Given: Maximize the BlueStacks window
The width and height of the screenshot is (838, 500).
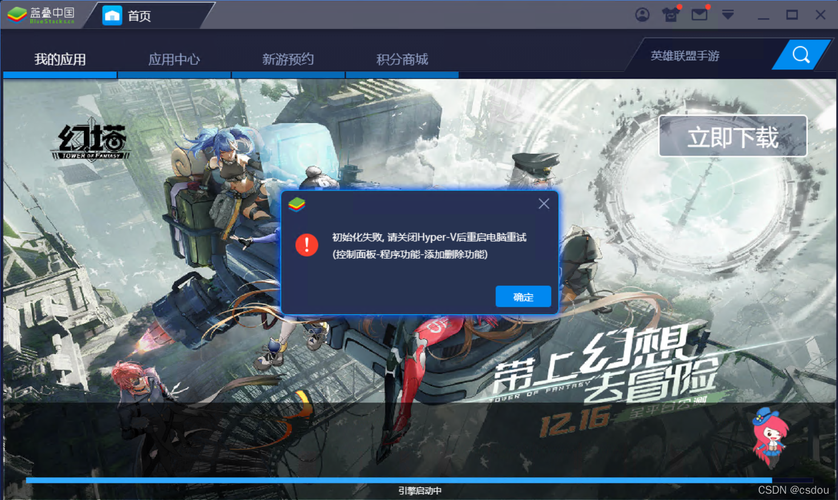Looking at the screenshot, I should tap(792, 15).
